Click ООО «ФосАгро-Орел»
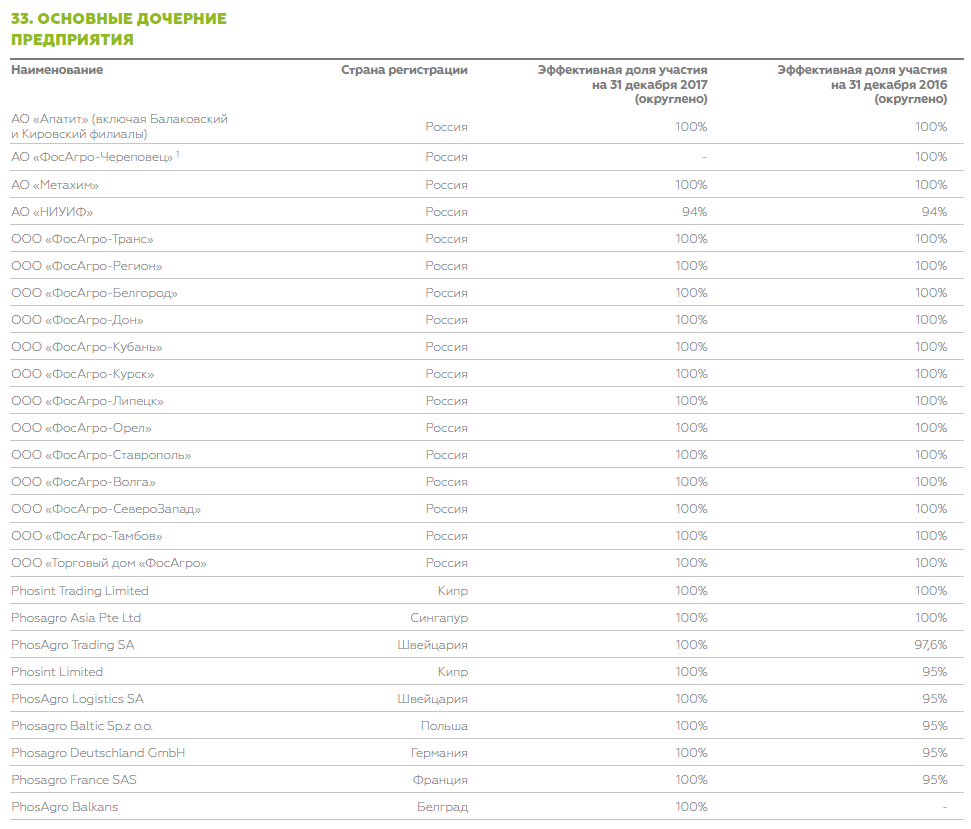Viewport: 971px width, 829px height. [x=81, y=428]
